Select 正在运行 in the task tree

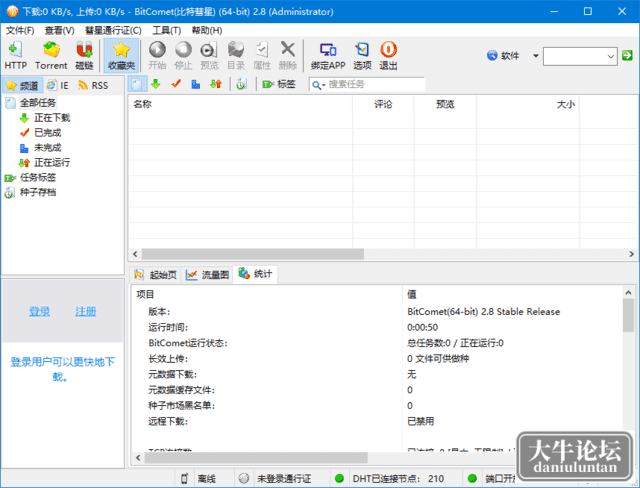[52, 162]
